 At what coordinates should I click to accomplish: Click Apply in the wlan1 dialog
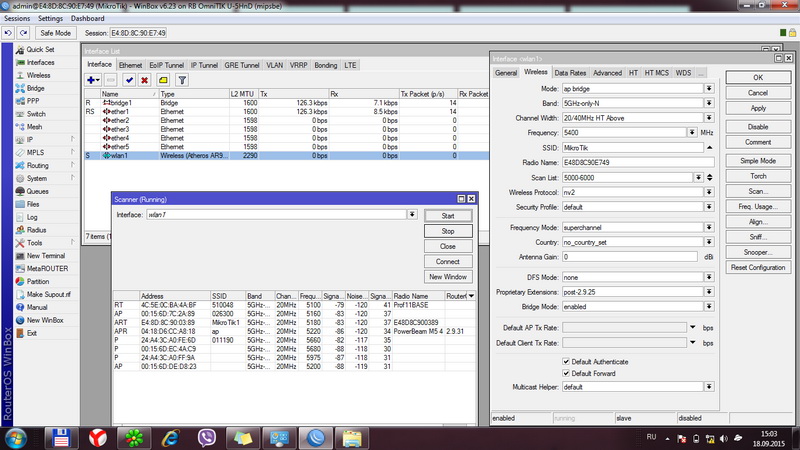[x=758, y=108]
